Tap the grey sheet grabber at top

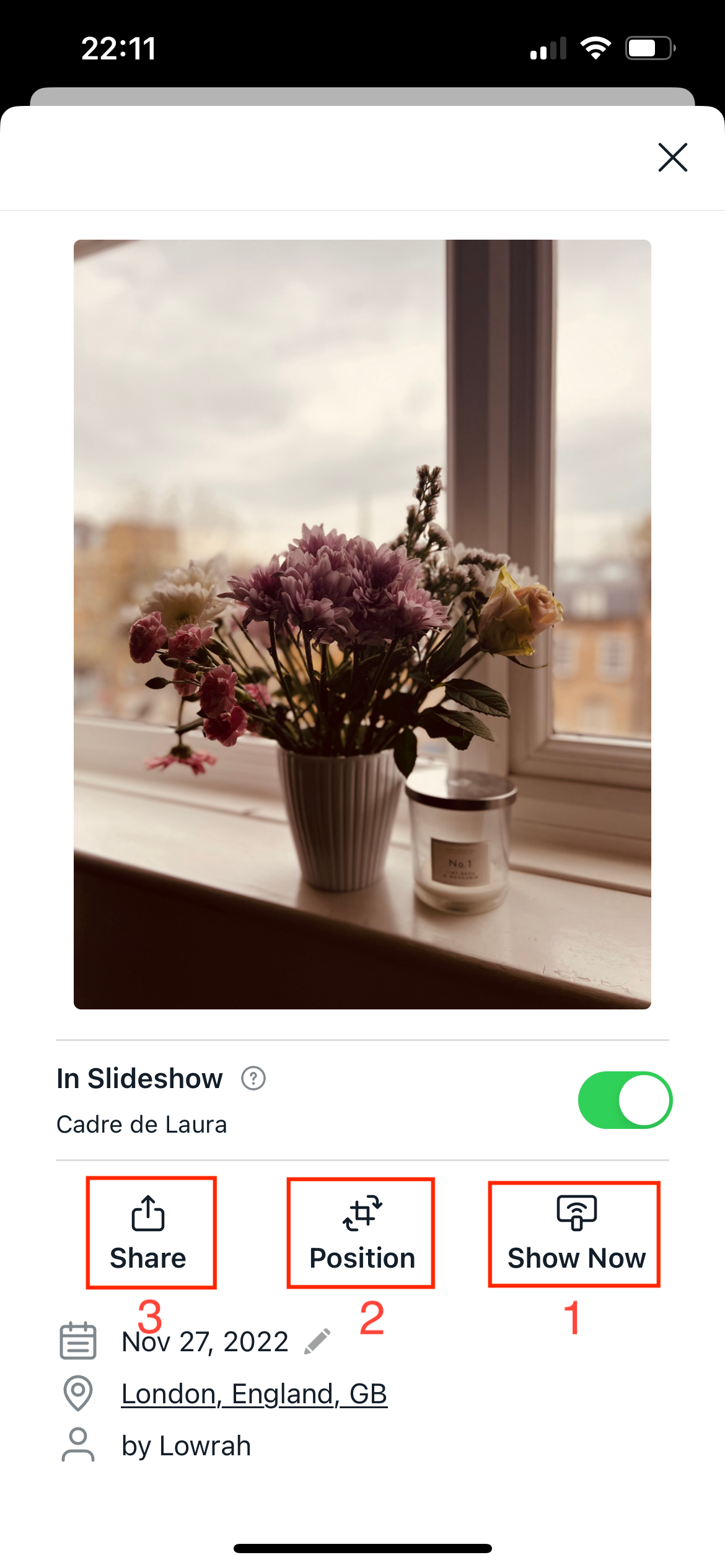click(362, 97)
